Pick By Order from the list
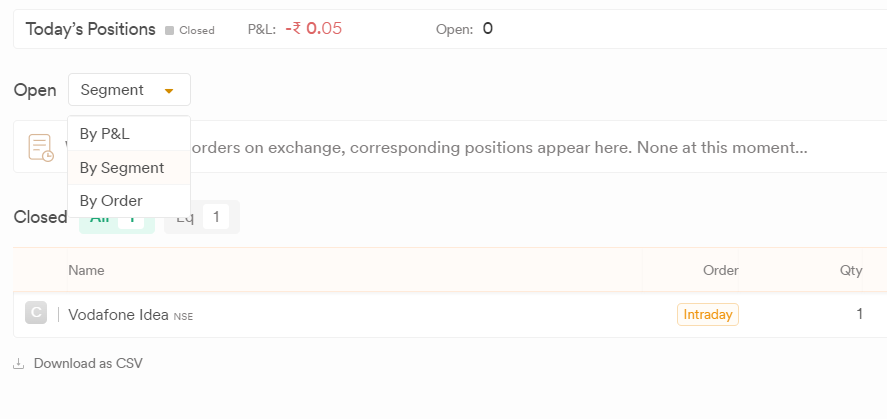The width and height of the screenshot is (887, 419). tap(129, 201)
